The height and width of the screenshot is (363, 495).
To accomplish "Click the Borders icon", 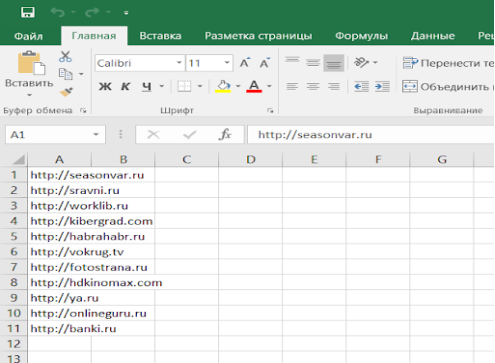I will (x=184, y=86).
